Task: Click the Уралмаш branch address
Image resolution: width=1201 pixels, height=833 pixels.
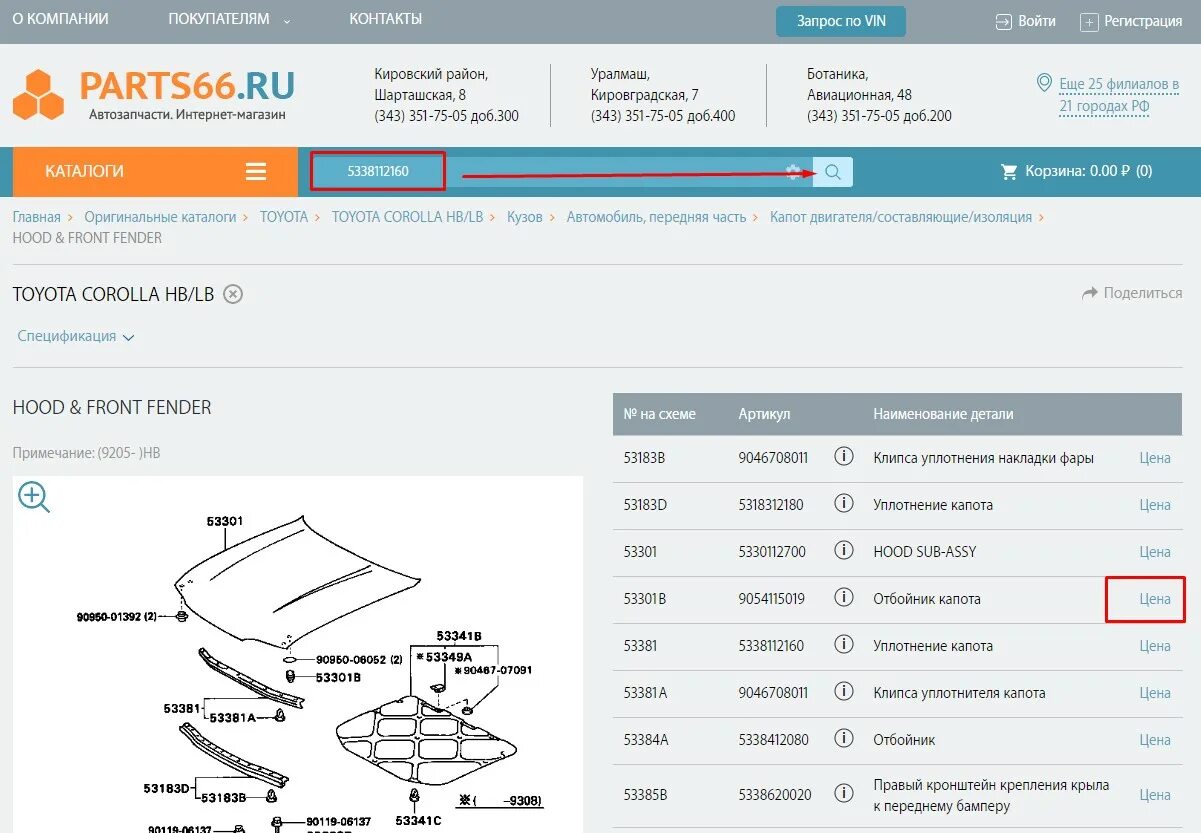Action: pos(663,95)
